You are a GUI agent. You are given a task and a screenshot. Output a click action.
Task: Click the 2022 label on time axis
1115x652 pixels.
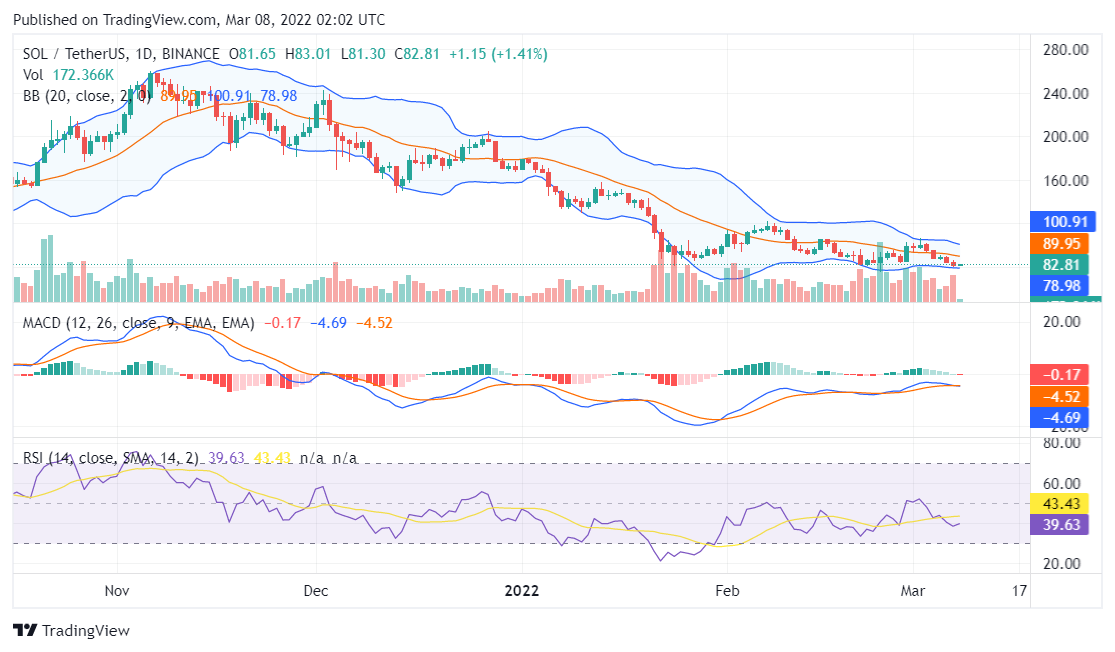pos(521,591)
